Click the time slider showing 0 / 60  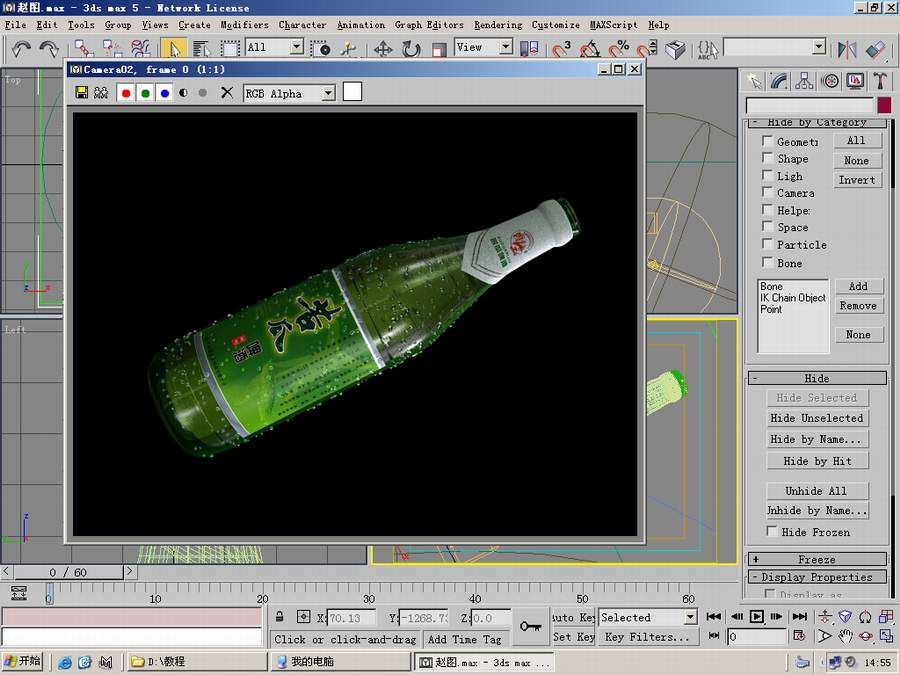pyautogui.click(x=68, y=572)
